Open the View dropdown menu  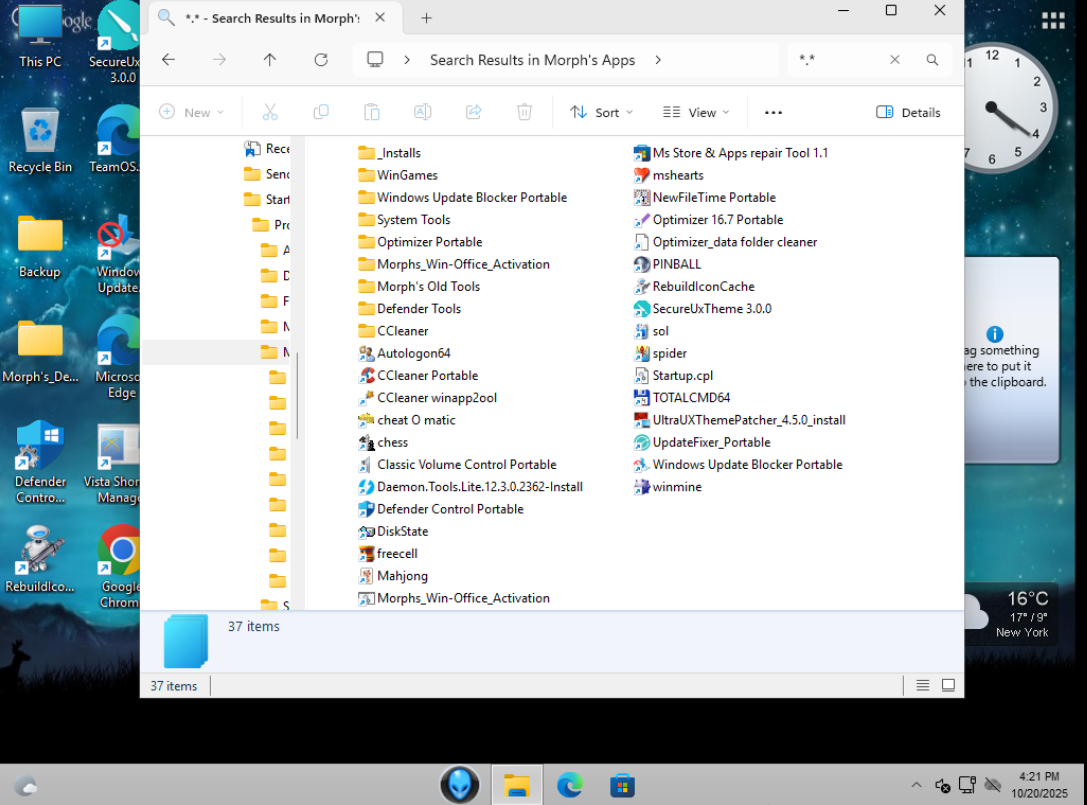[x=696, y=113]
